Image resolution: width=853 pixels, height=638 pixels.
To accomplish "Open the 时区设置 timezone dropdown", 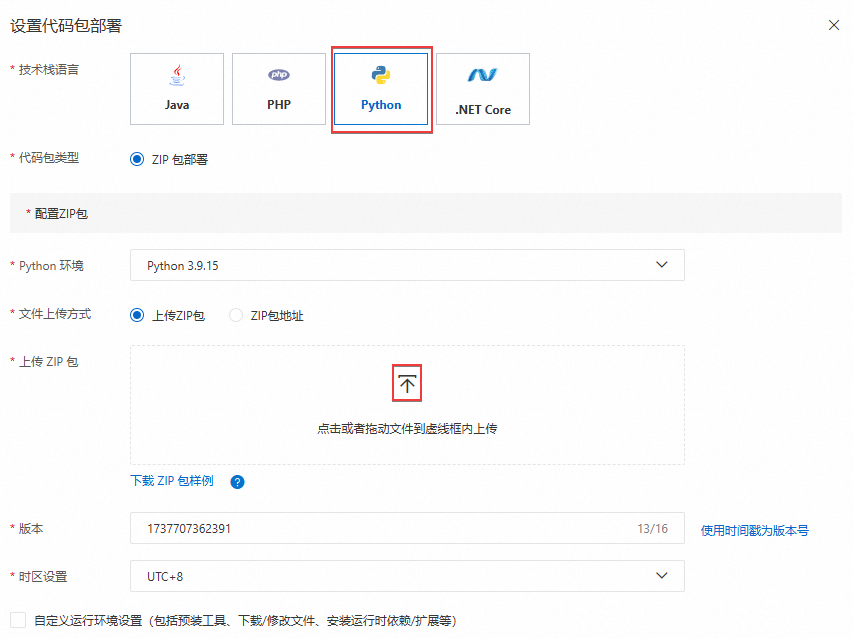I will pyautogui.click(x=406, y=576).
